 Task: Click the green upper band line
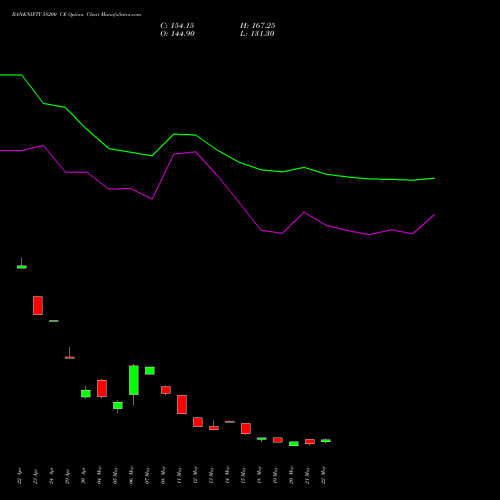(217, 150)
